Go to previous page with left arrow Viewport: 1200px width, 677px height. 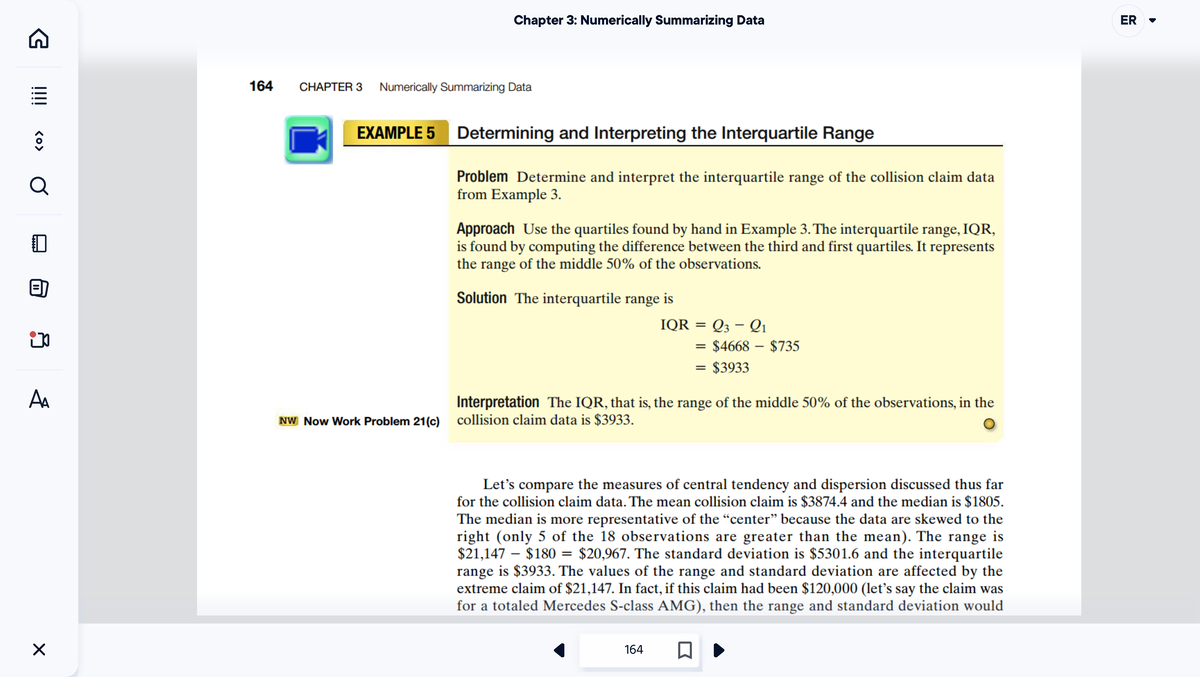561,650
